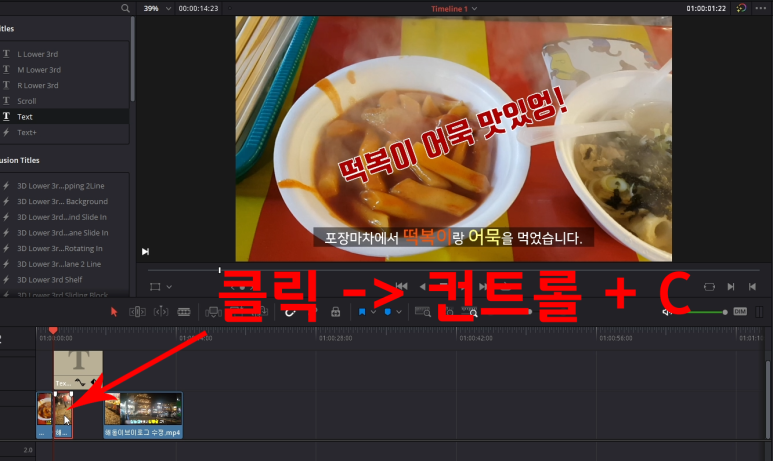The image size is (773, 461).
Task: Toggle bypass color grades and Fusion effects icon
Action: (741, 8)
